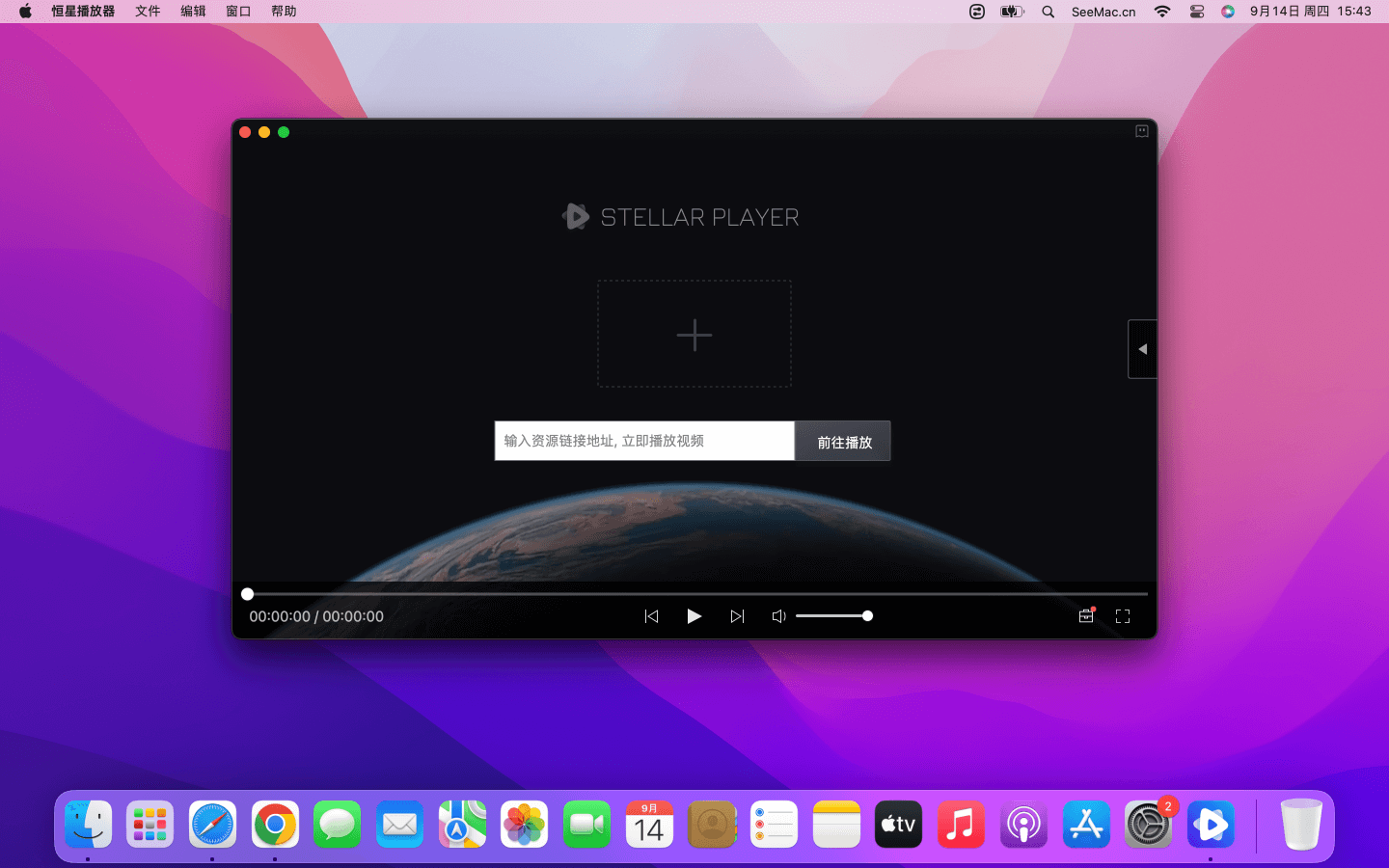Skip to next track button
Viewport: 1389px width, 868px height.
click(737, 616)
